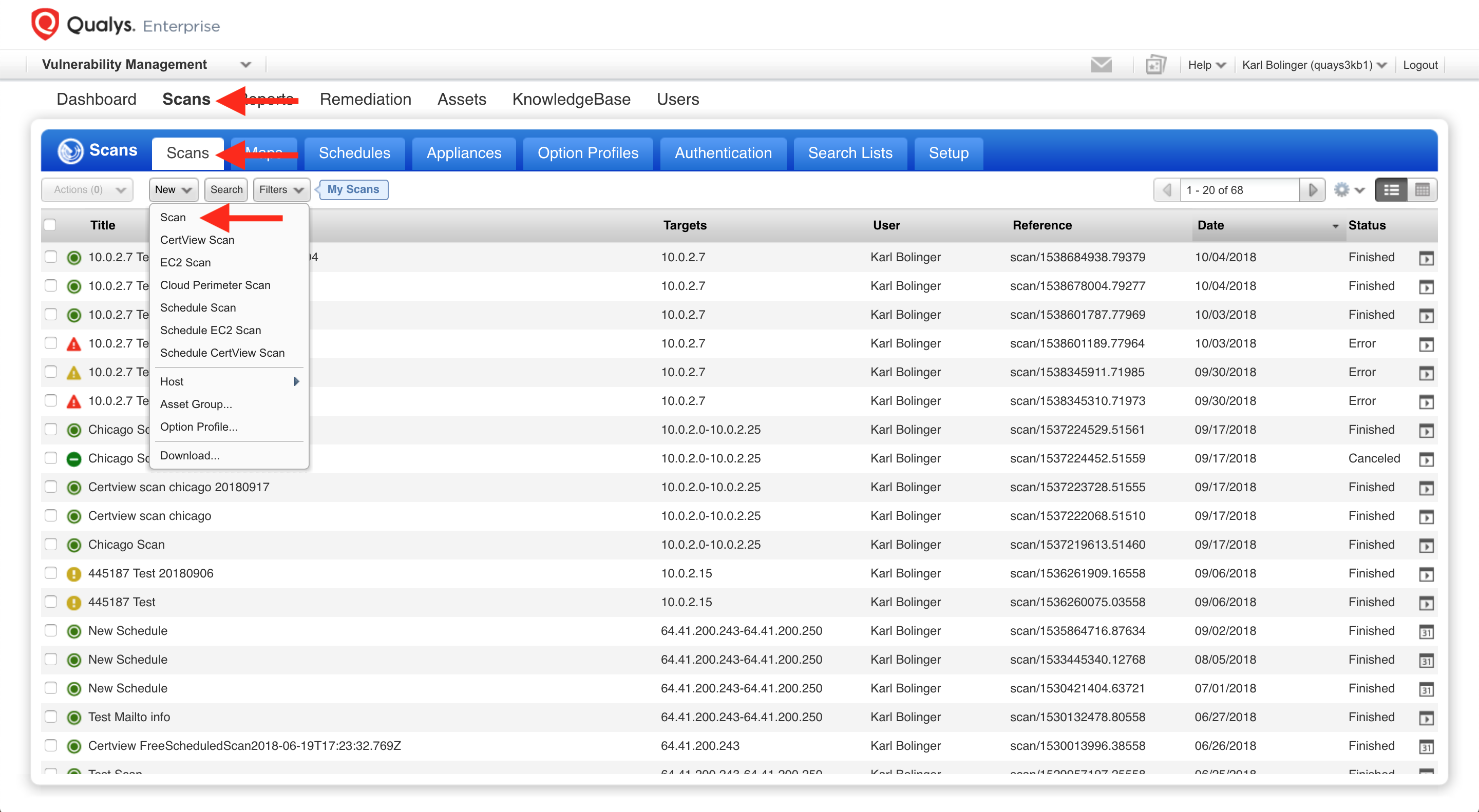Open the mail notifications icon
The height and width of the screenshot is (812, 1479).
(1101, 65)
